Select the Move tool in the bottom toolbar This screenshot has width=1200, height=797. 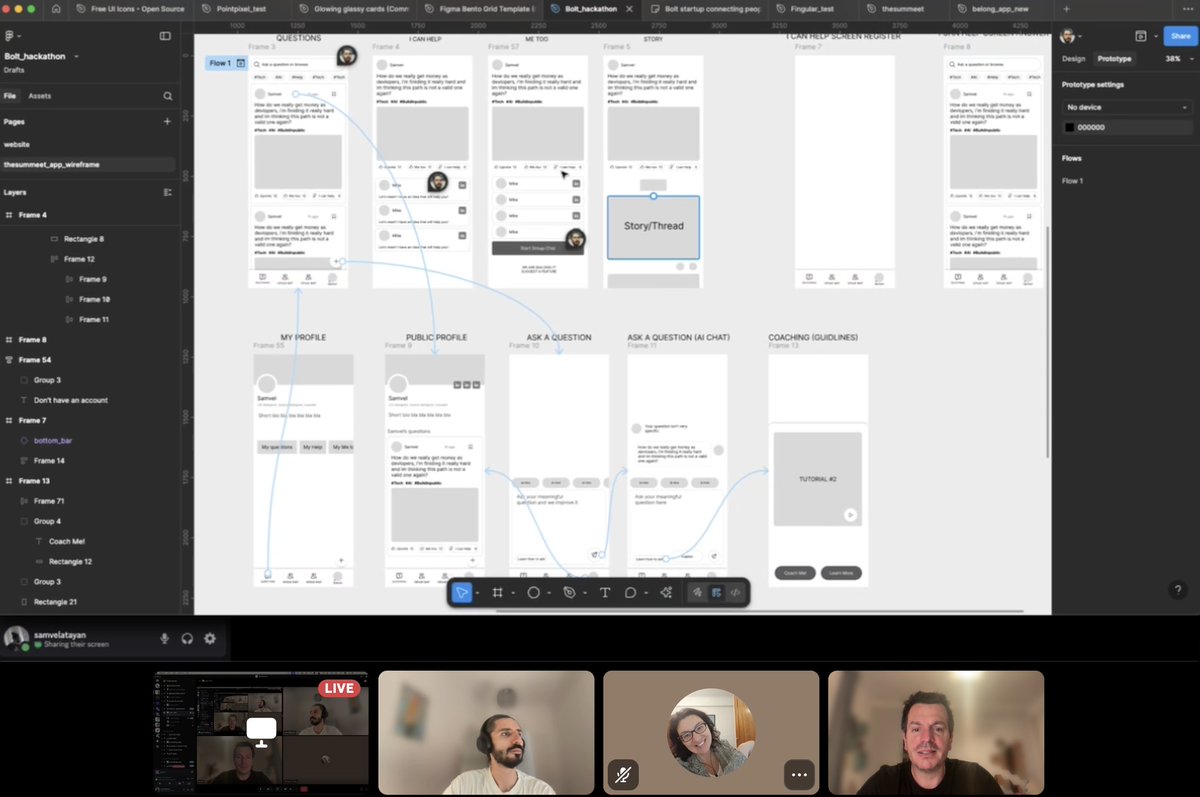tap(462, 593)
